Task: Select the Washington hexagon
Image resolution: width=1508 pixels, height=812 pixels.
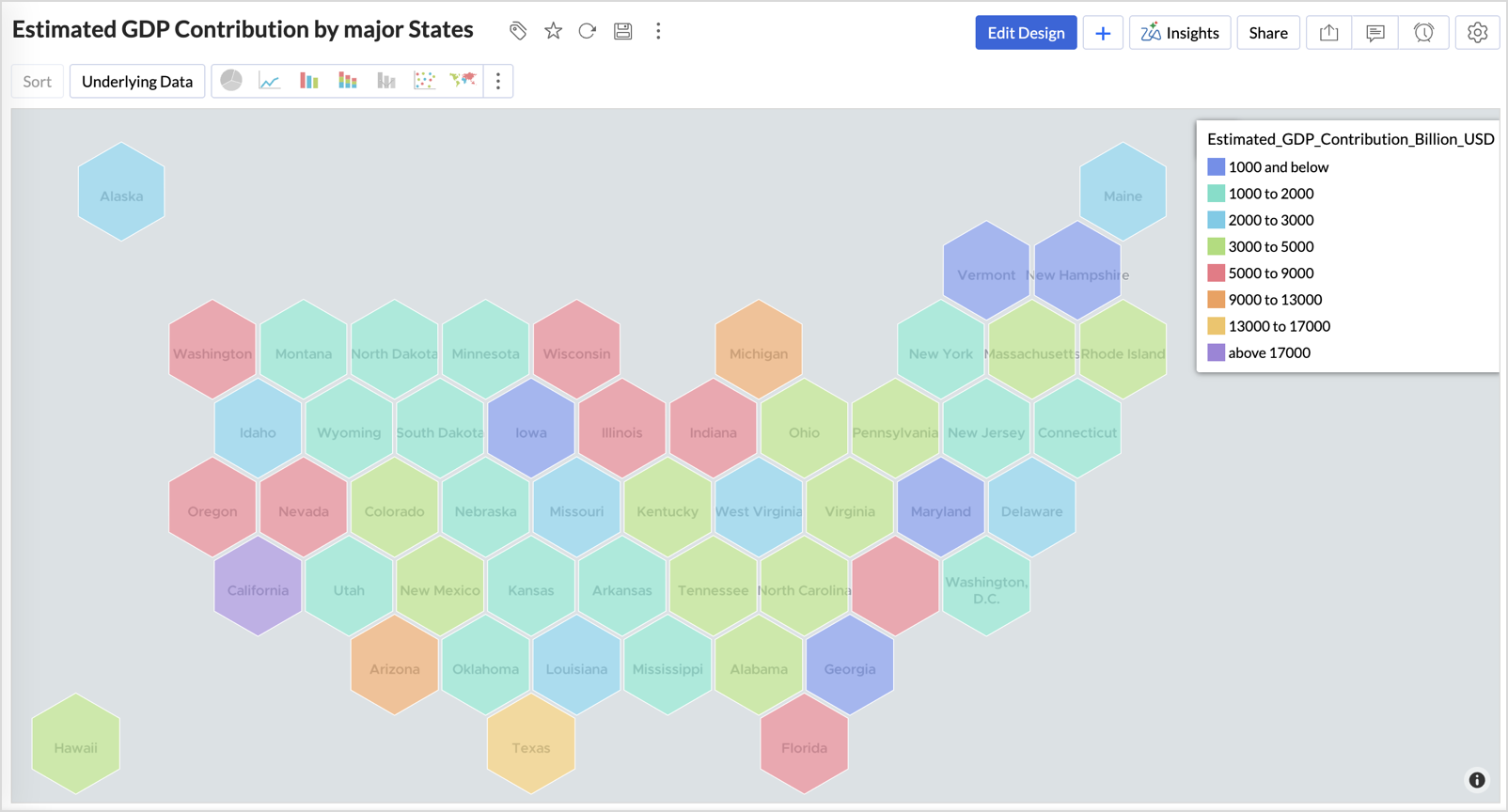Action: point(212,350)
